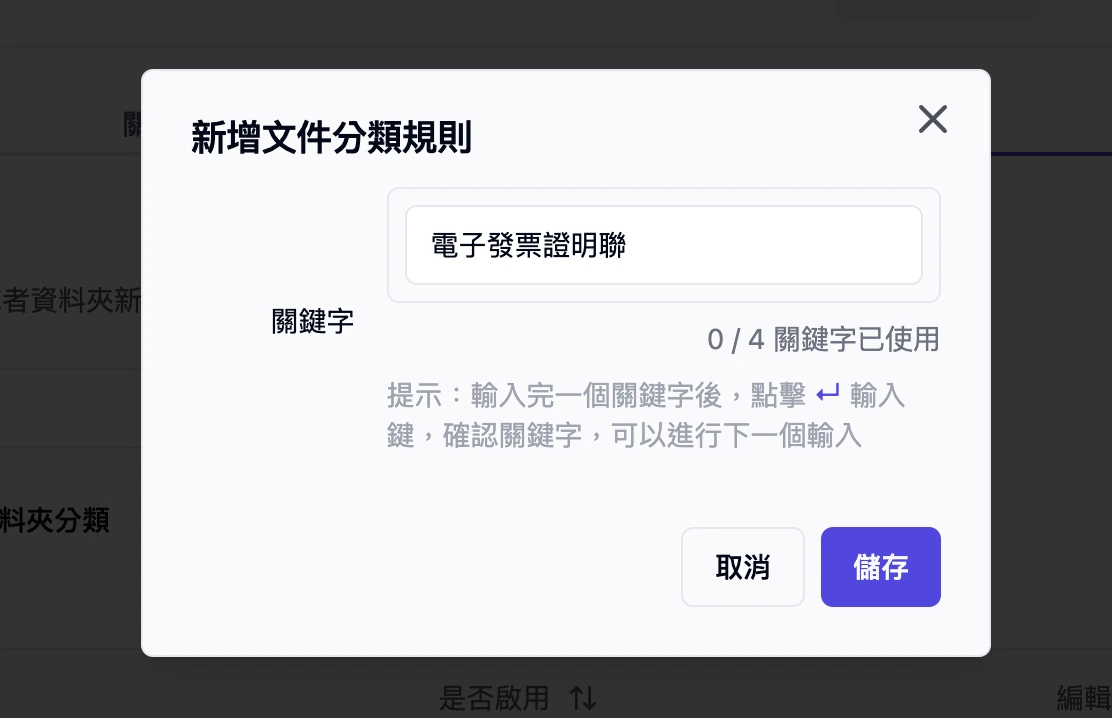Click the sort arrows beside 是否啟用
1112x718 pixels.
click(583, 699)
